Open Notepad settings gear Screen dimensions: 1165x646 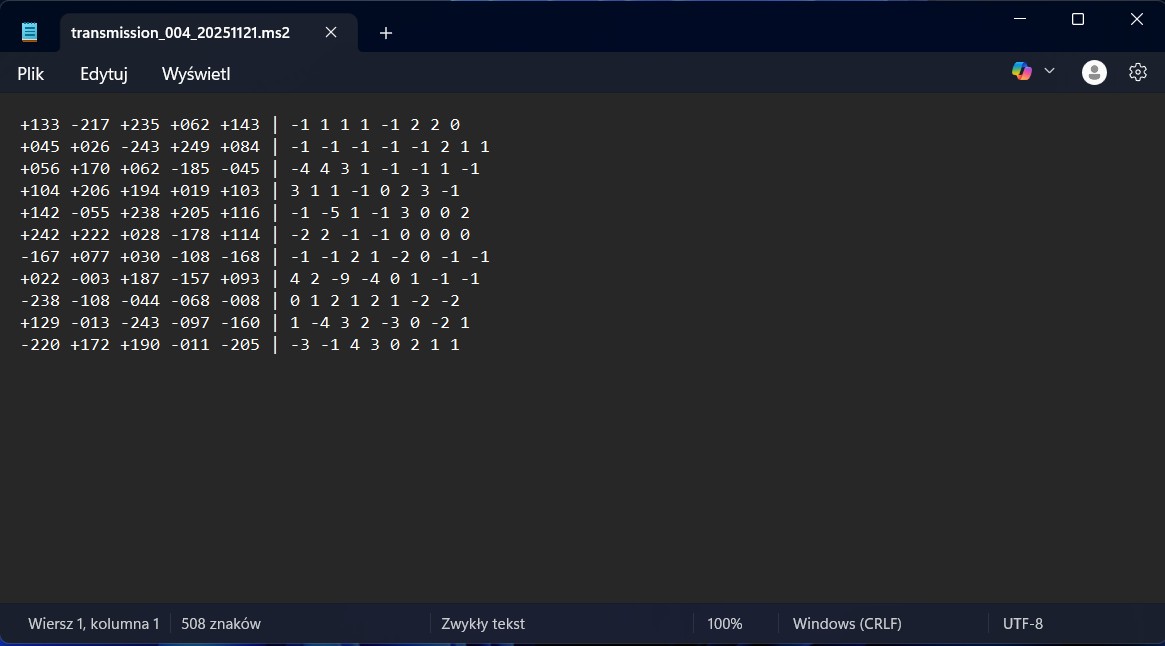tap(1137, 72)
